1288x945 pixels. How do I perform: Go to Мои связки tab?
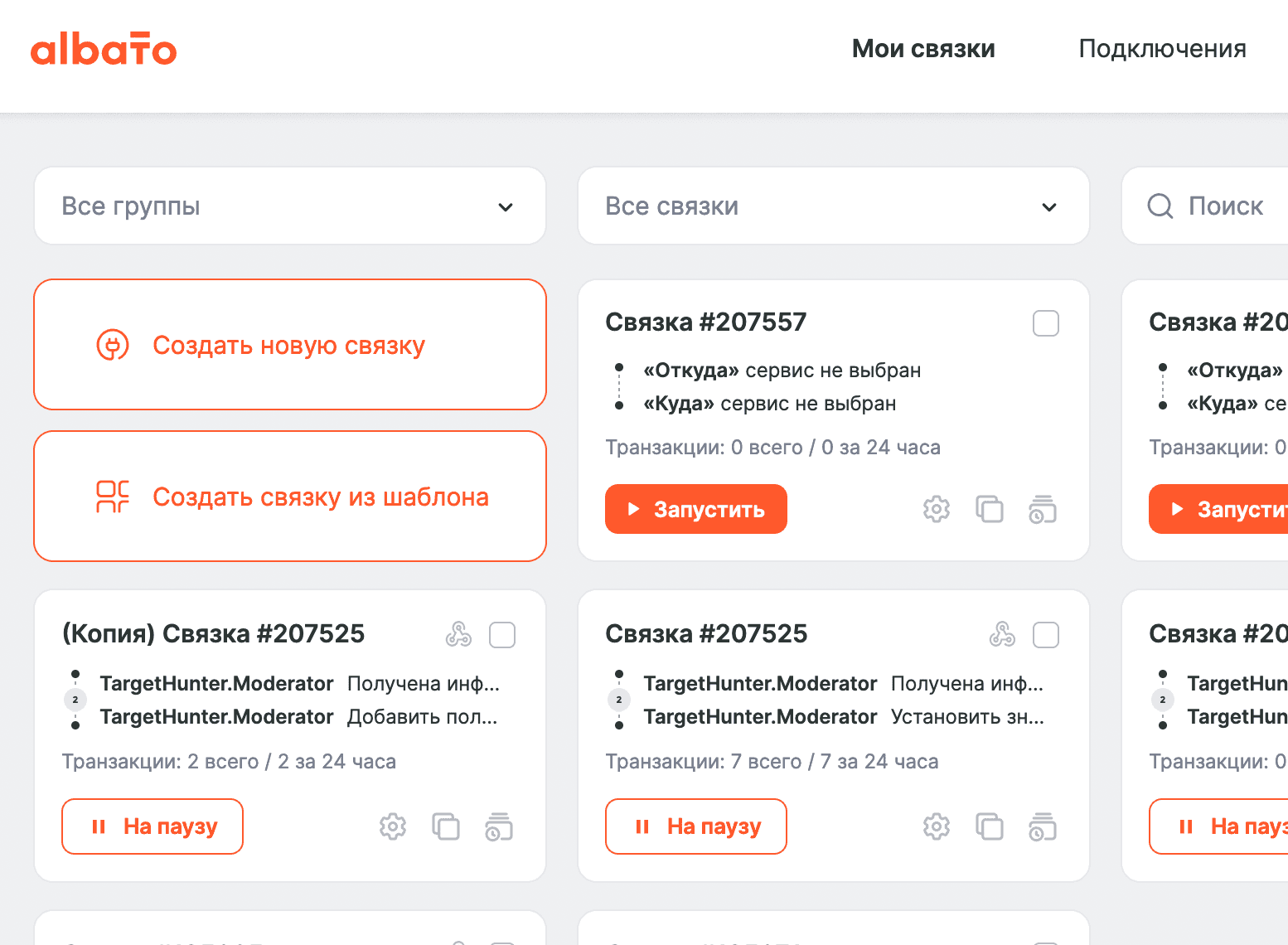pyautogui.click(x=922, y=49)
